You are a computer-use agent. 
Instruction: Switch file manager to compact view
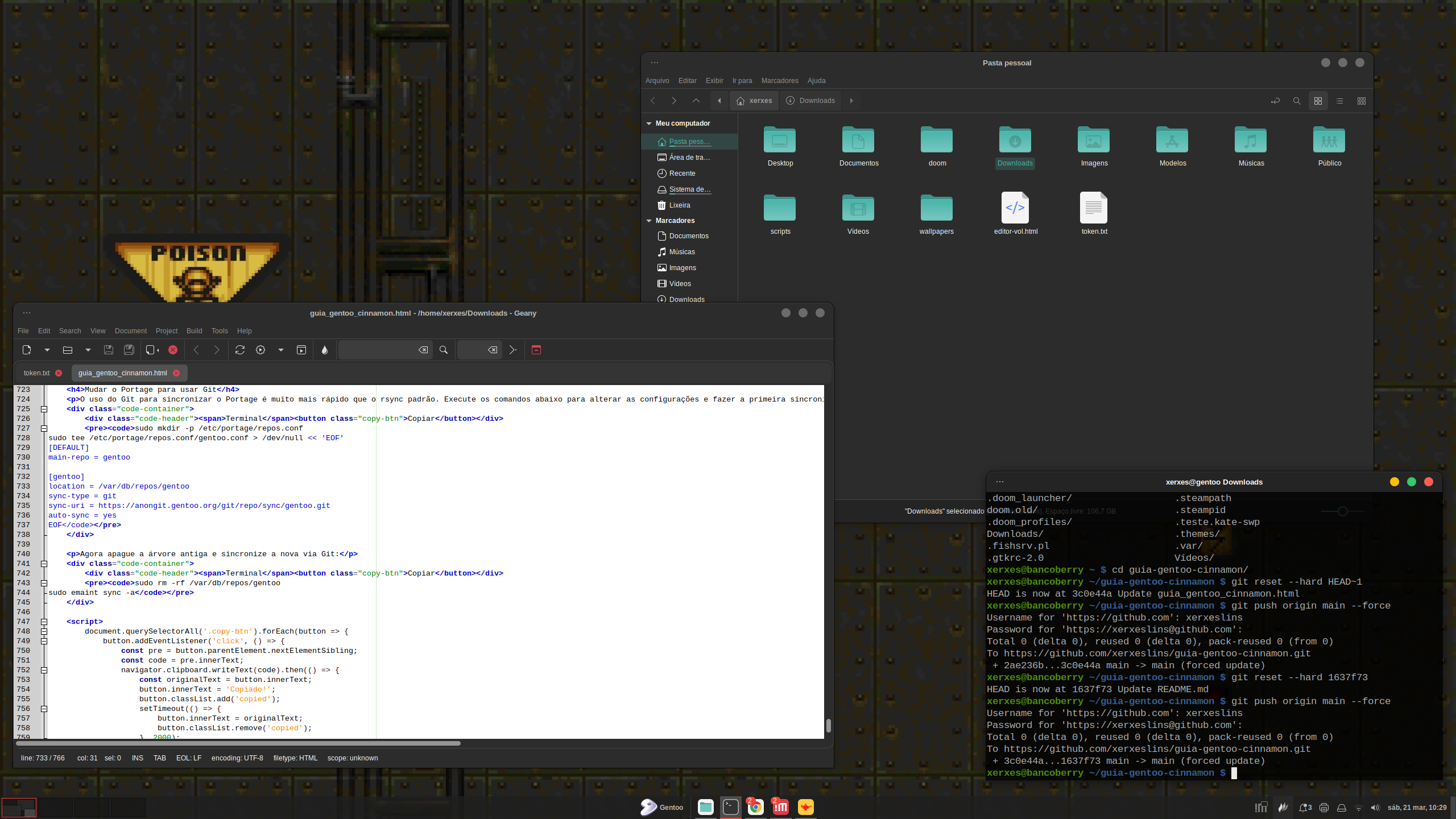click(1361, 101)
